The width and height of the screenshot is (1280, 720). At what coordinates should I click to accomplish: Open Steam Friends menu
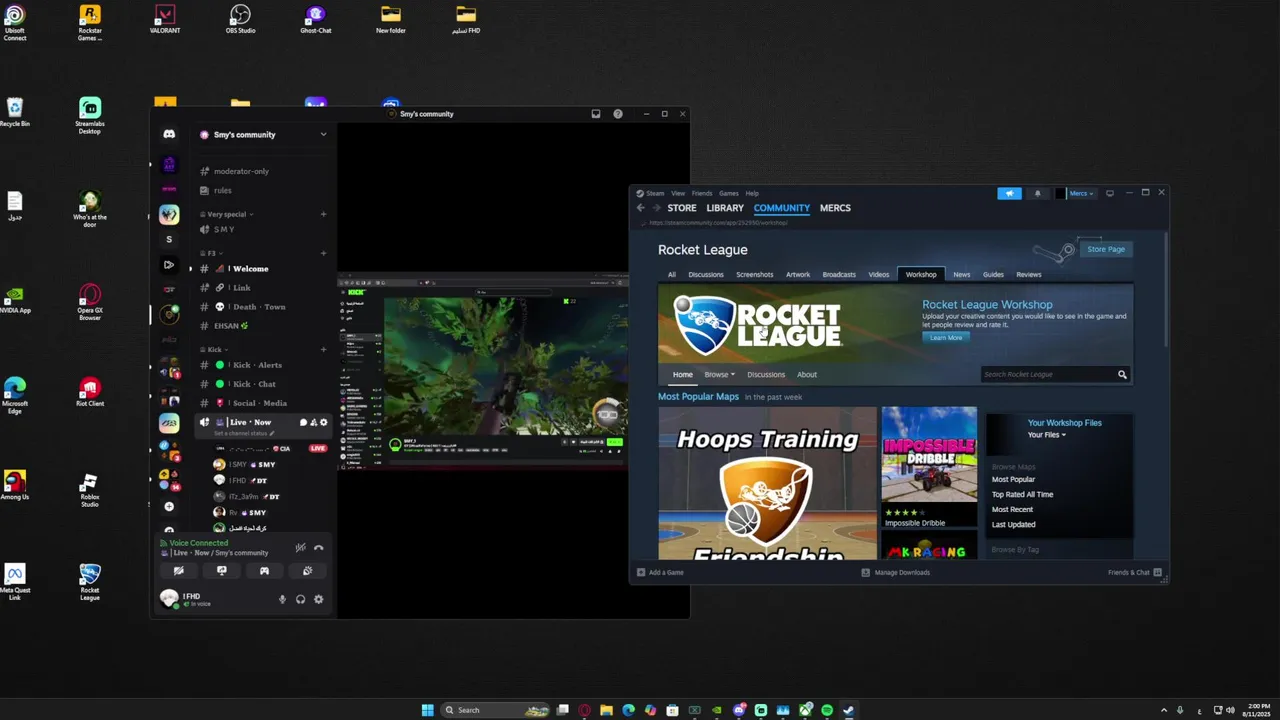702,193
